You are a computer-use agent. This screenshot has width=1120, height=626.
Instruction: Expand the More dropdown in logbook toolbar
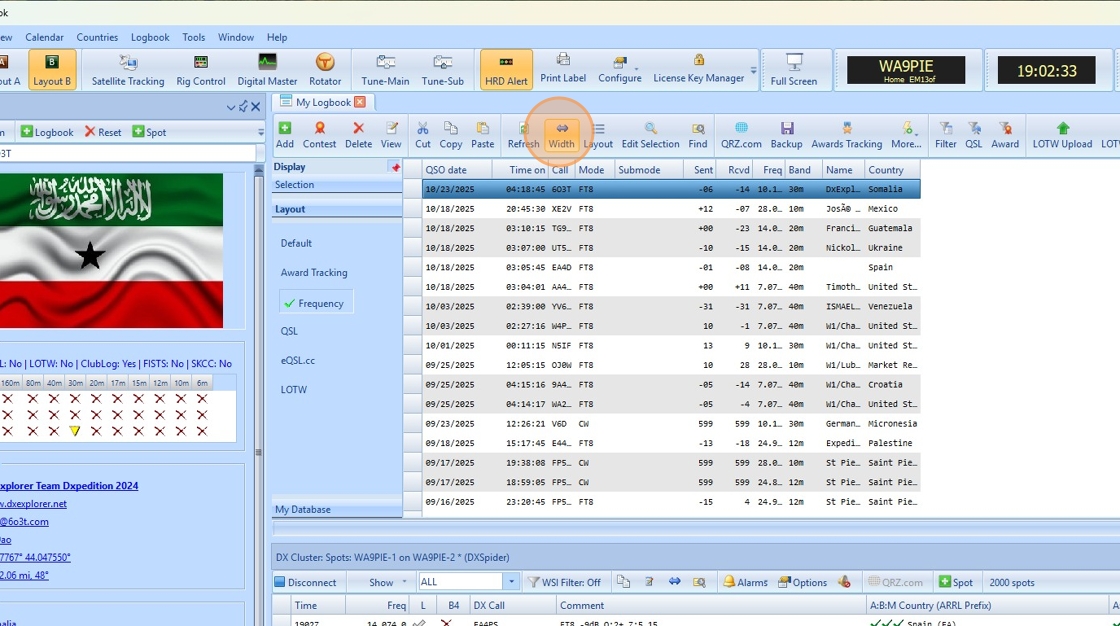(x=907, y=135)
